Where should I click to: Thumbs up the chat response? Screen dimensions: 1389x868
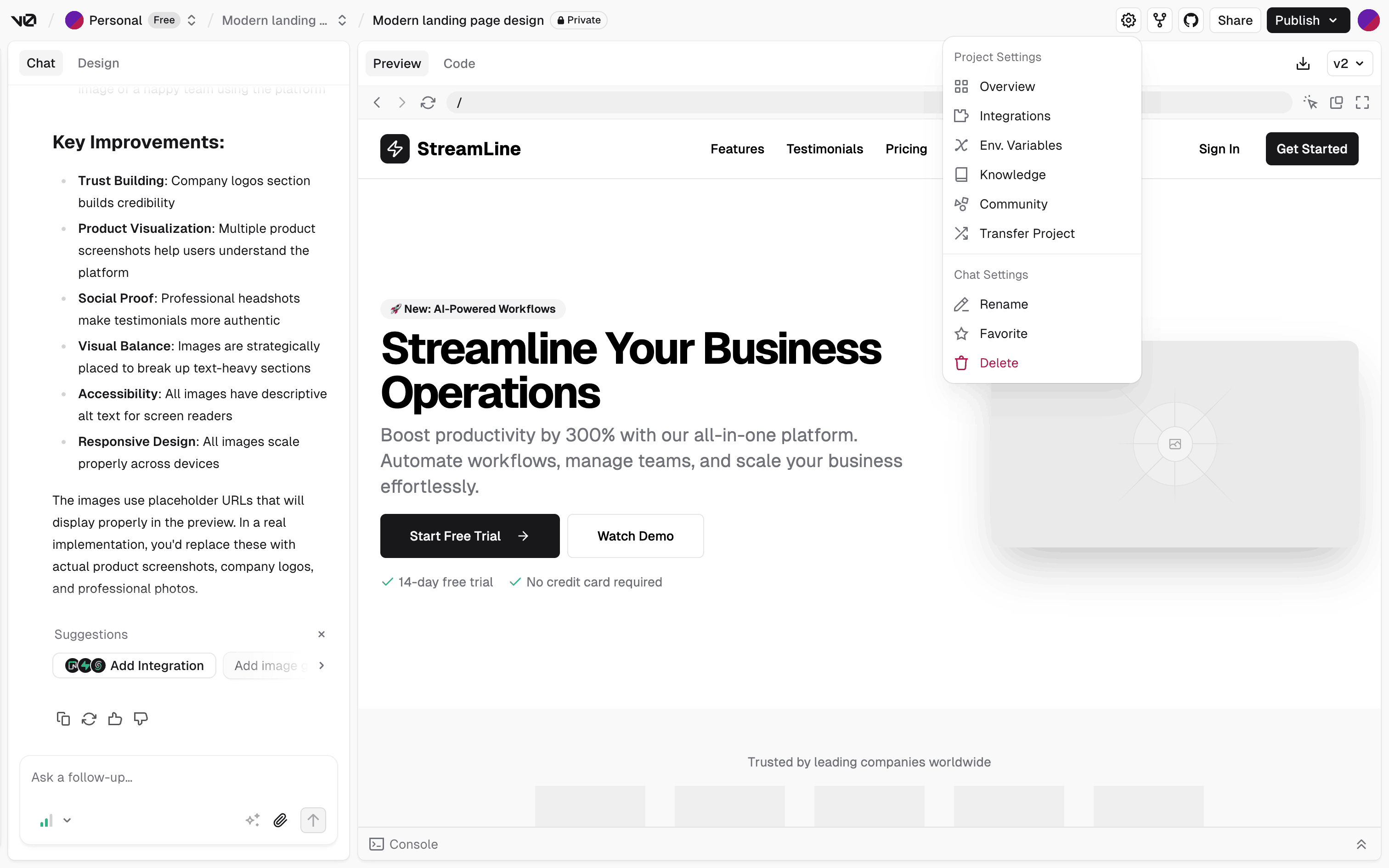pyautogui.click(x=115, y=719)
